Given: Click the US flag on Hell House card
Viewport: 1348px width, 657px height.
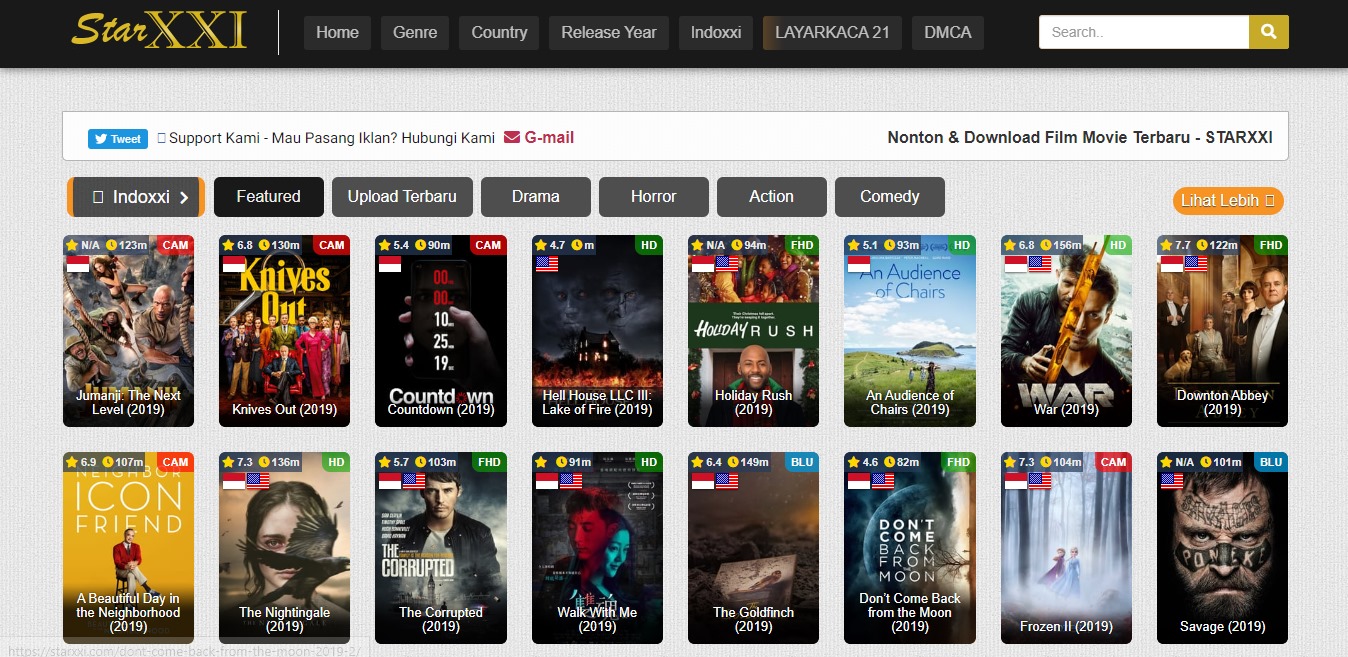Looking at the screenshot, I should tap(547, 264).
